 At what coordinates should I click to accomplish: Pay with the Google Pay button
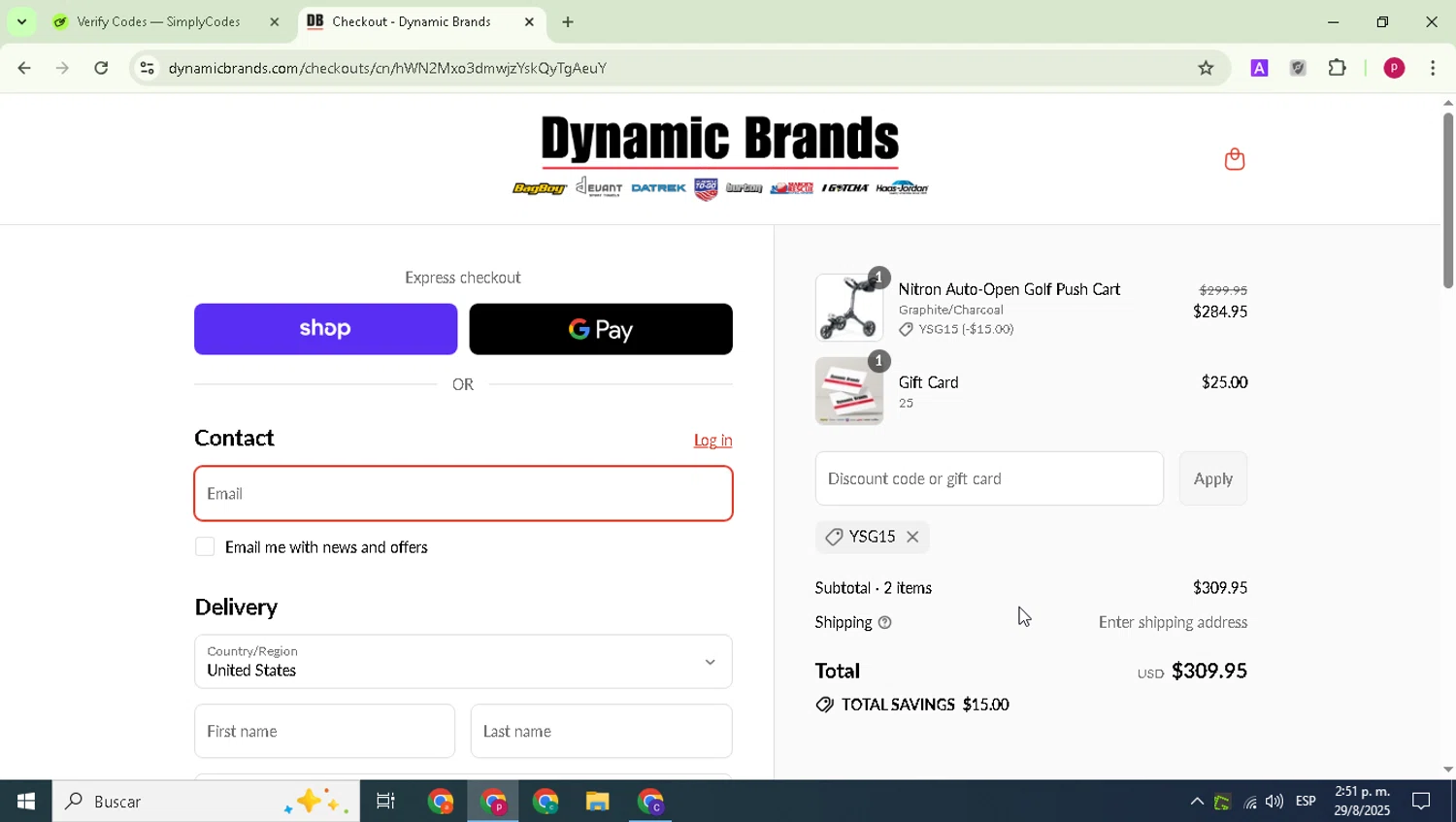coord(601,329)
